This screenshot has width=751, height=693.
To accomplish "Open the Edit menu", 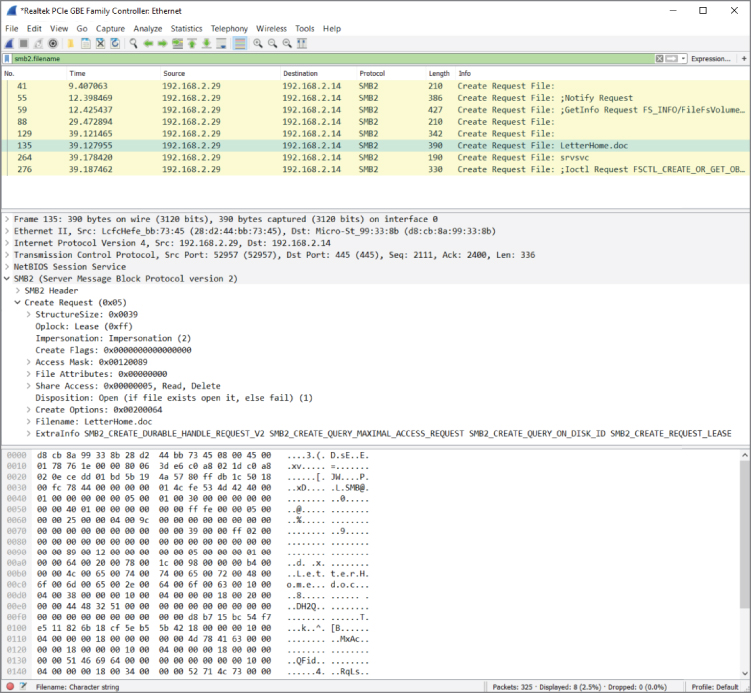I will coord(34,29).
